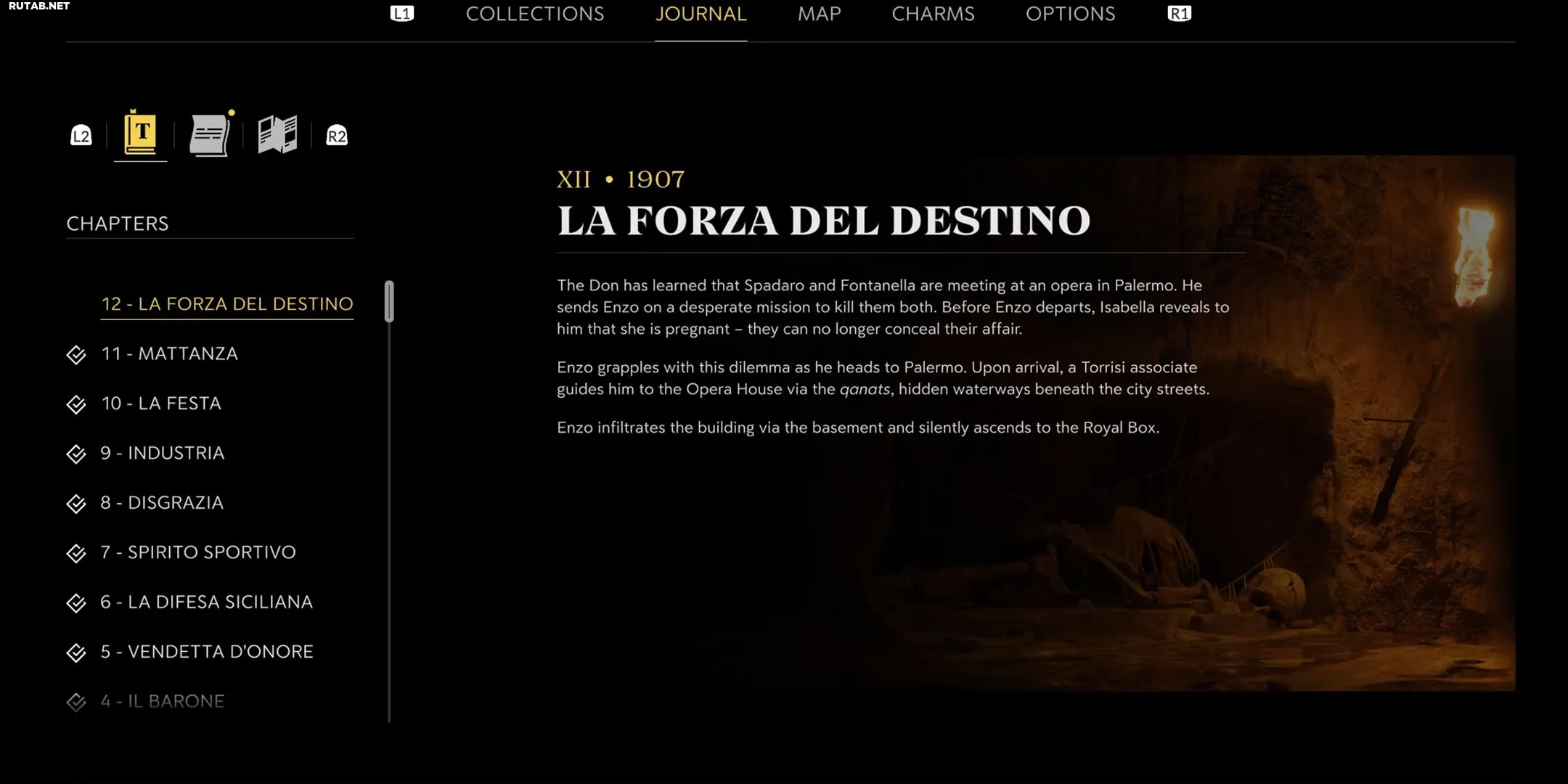Viewport: 1568px width, 784px height.
Task: Click the Chapters section heading
Action: point(118,224)
